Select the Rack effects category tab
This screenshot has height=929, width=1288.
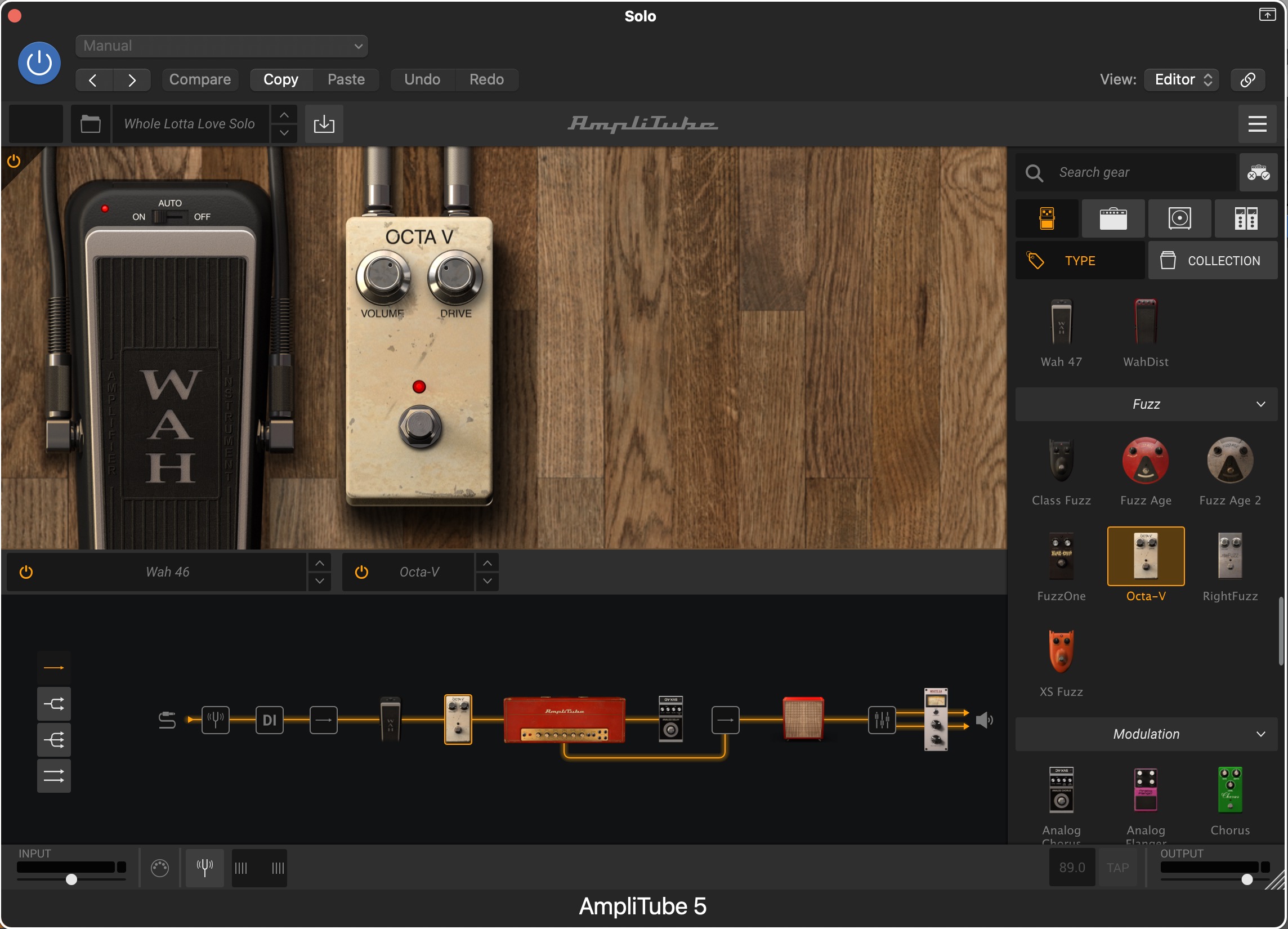pyautogui.click(x=1246, y=218)
